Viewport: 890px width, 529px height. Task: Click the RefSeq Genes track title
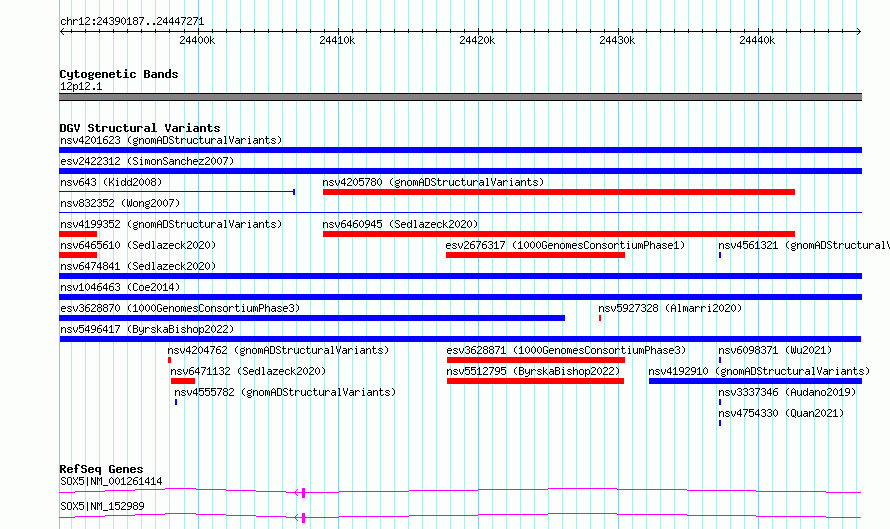coord(101,469)
